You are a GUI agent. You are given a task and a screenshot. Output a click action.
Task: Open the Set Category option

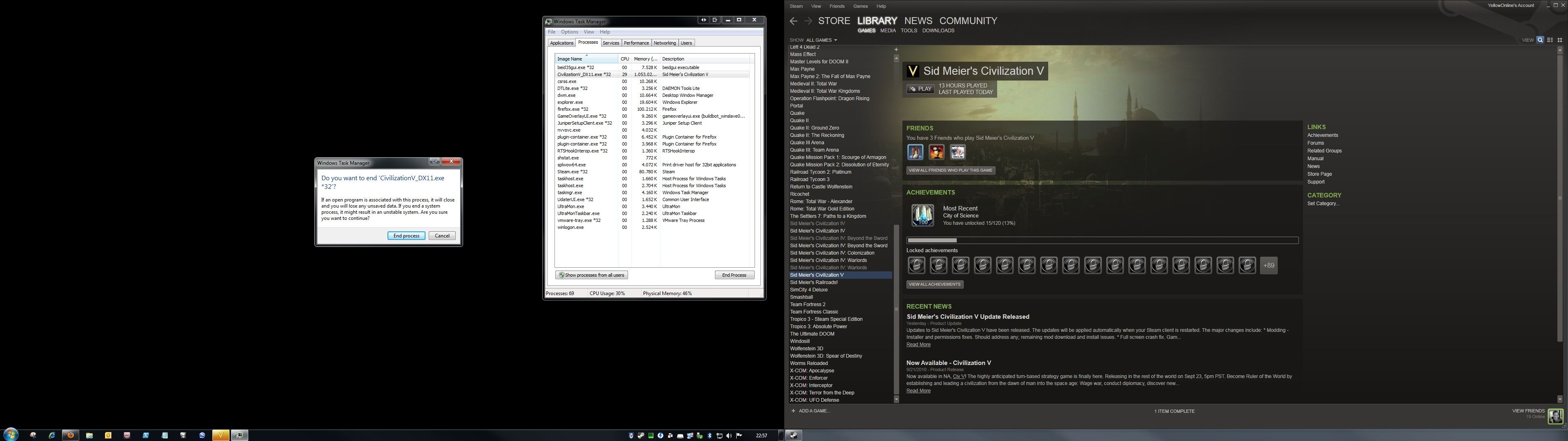tap(1323, 204)
